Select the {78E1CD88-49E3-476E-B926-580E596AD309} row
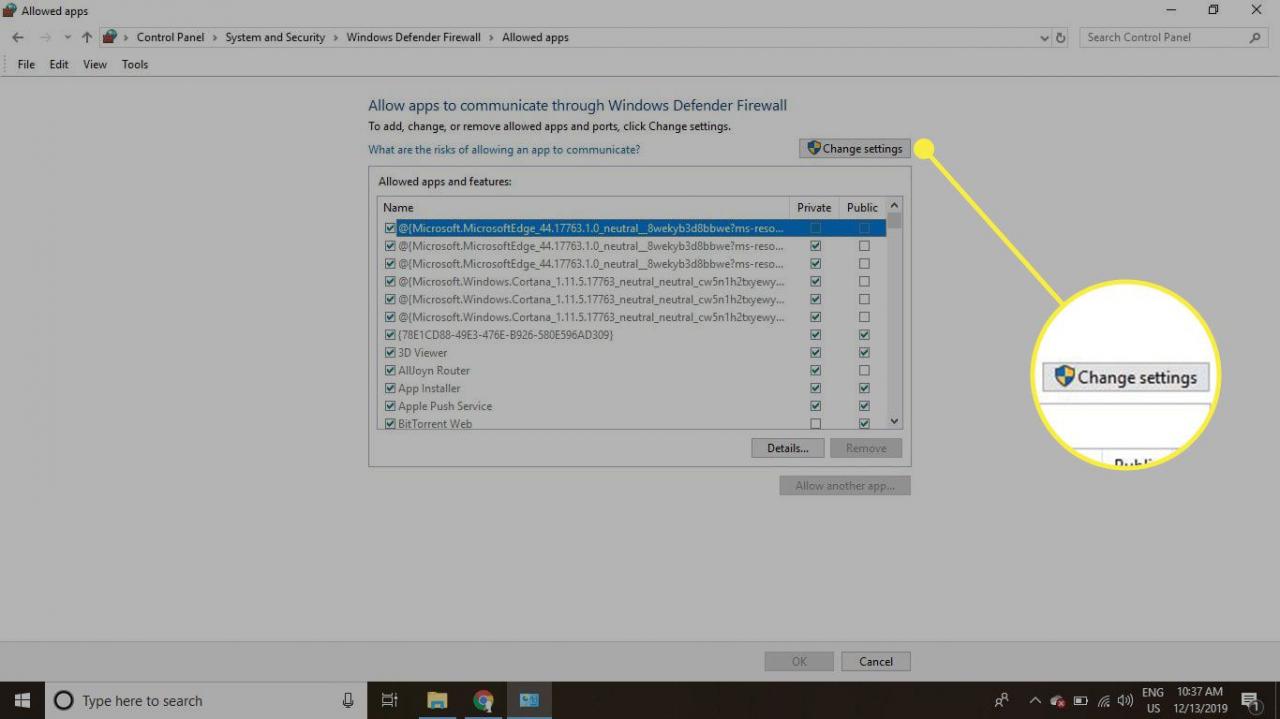The image size is (1280, 719). click(x=633, y=334)
